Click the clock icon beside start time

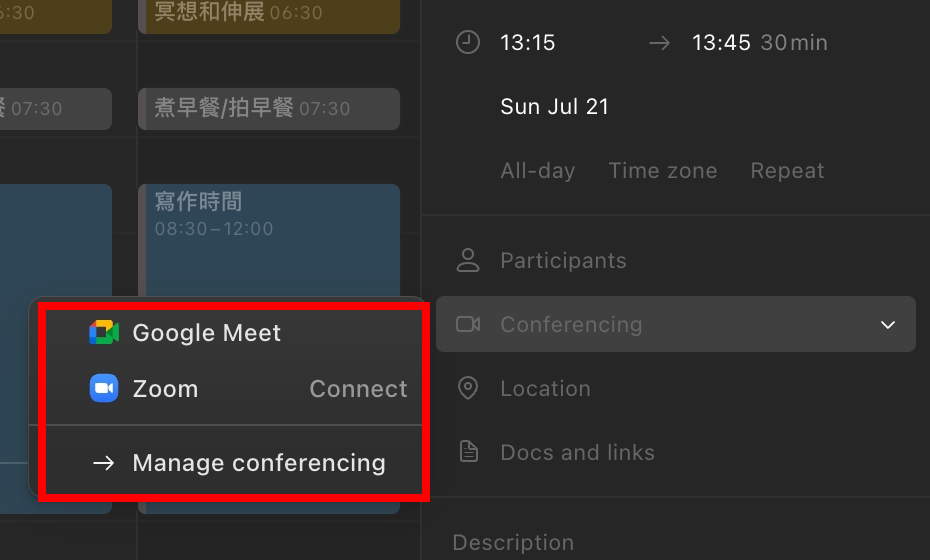click(x=467, y=43)
